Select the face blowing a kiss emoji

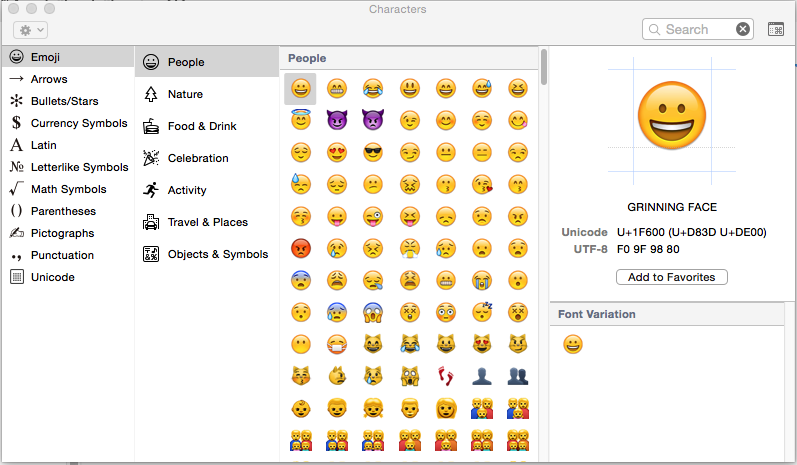pos(482,184)
